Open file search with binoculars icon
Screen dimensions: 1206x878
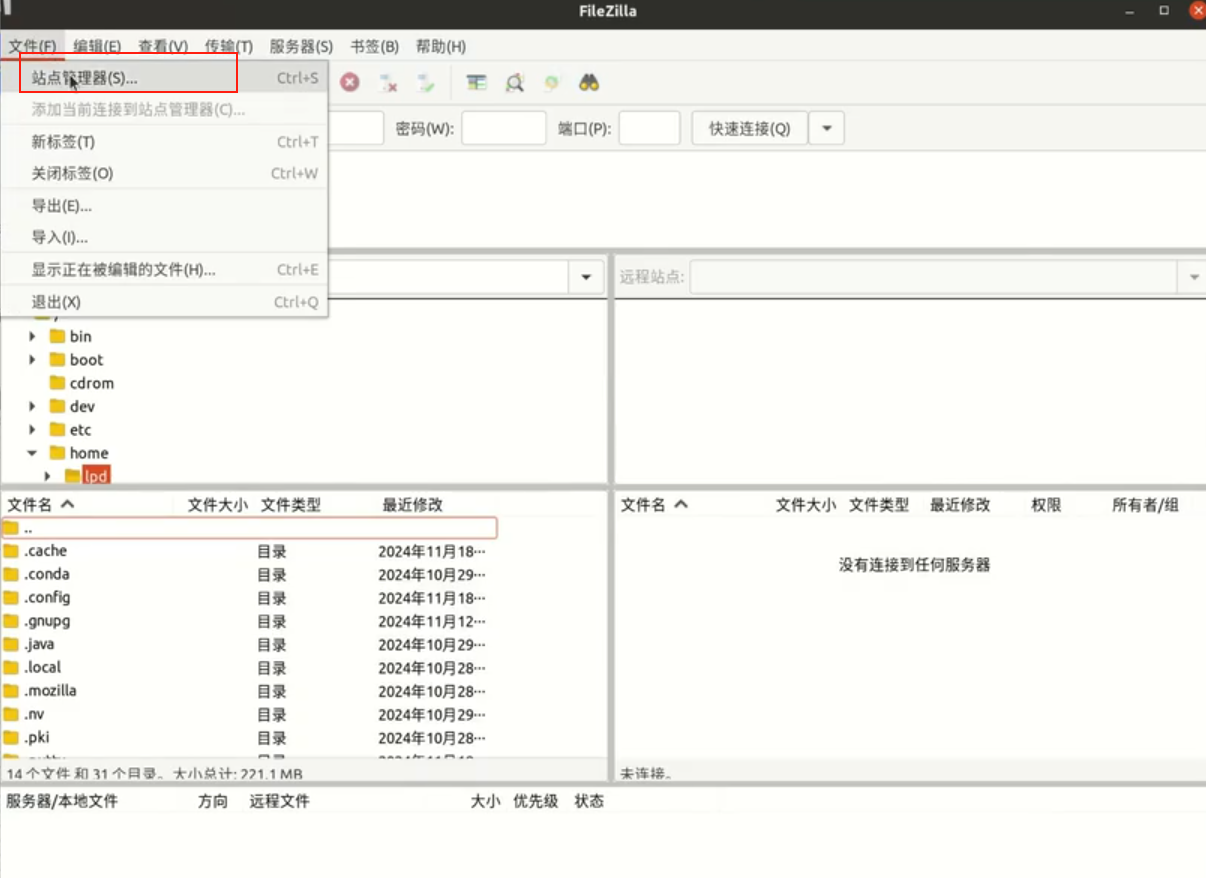pyautogui.click(x=589, y=83)
